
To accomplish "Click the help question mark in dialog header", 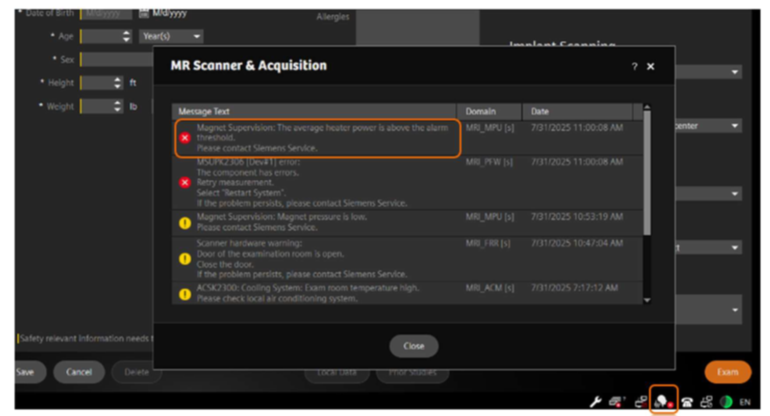I will [634, 66].
